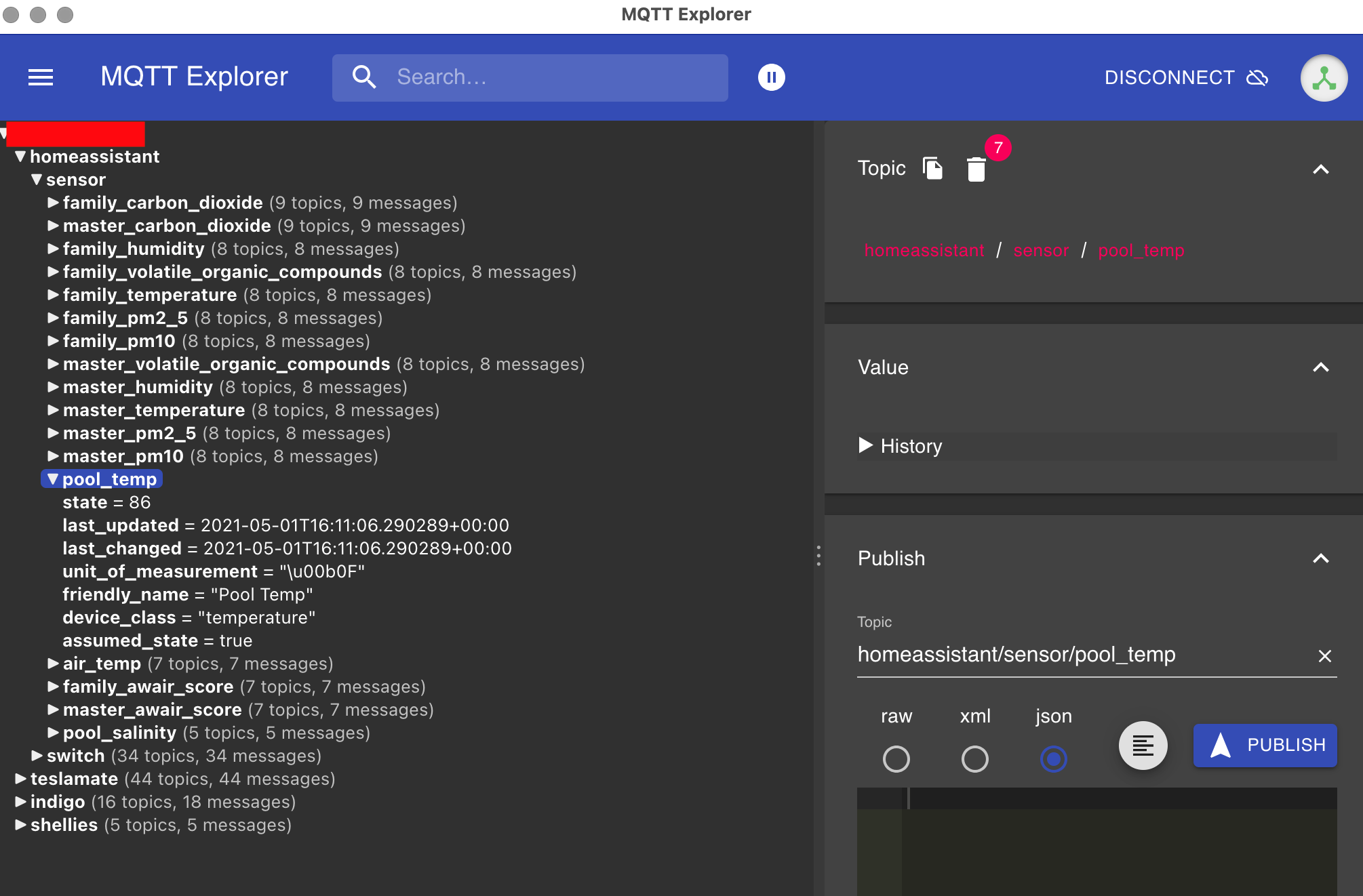Expand master_carbon_dioxide topic

click(53, 226)
